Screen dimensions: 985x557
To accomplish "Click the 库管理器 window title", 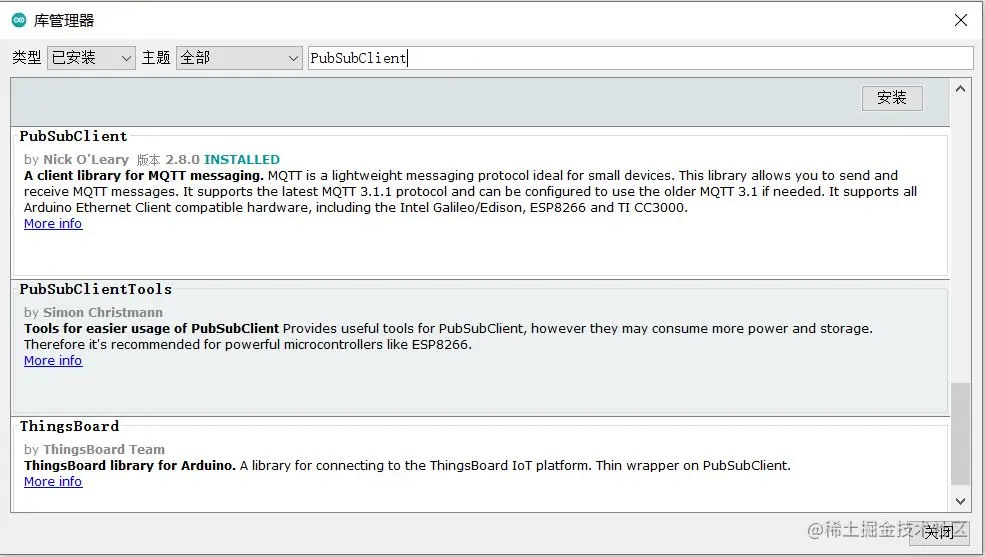I will coord(63,21).
